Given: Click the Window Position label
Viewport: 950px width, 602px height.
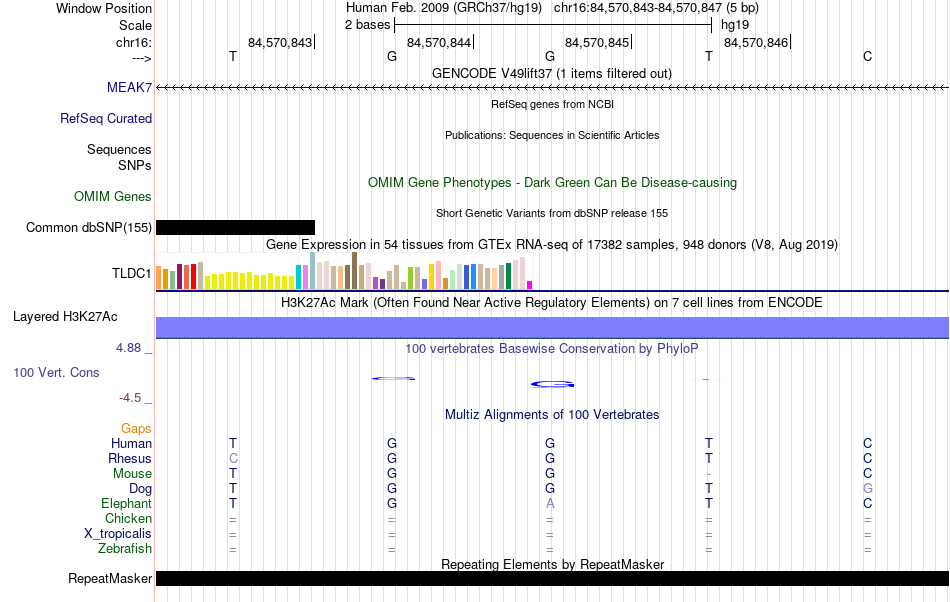Looking at the screenshot, I should point(104,8).
